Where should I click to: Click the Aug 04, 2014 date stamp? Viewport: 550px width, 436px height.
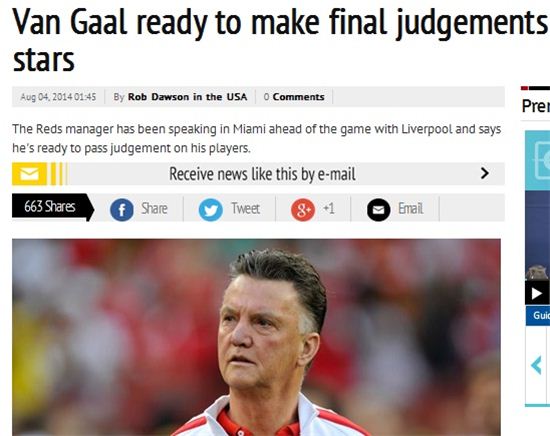pos(58,97)
